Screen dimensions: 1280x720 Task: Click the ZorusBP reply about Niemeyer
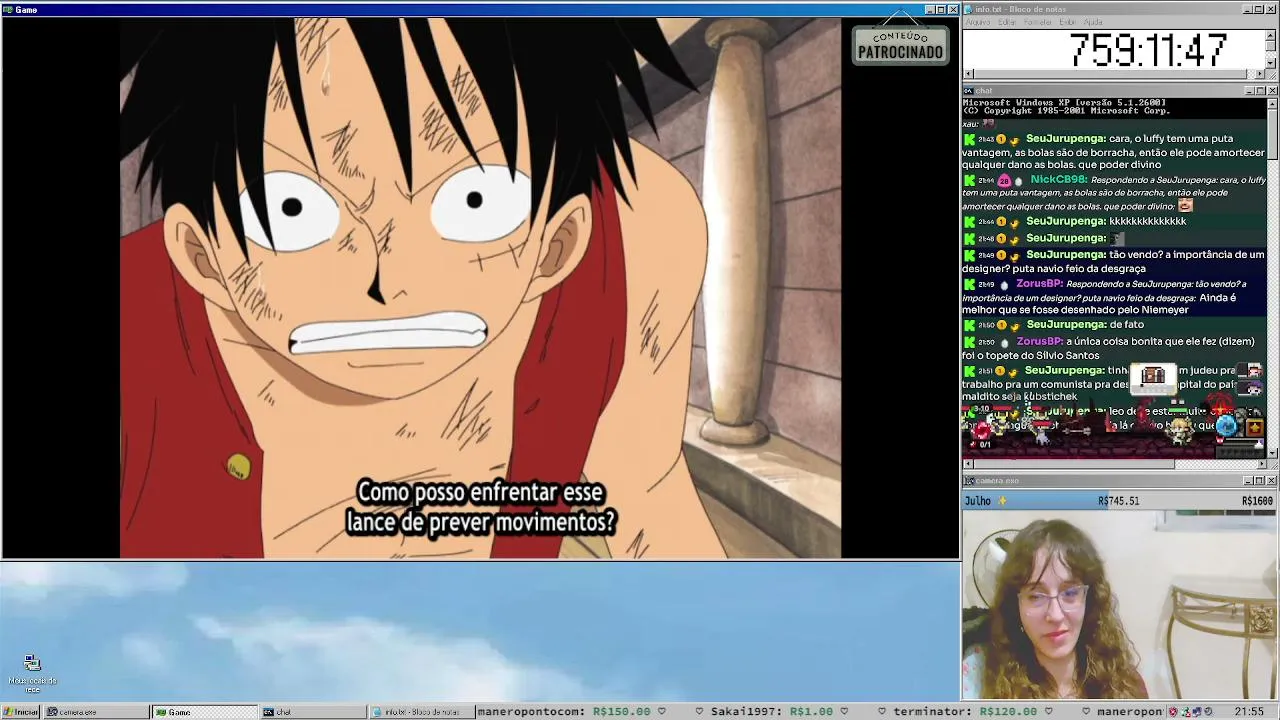(1115, 297)
